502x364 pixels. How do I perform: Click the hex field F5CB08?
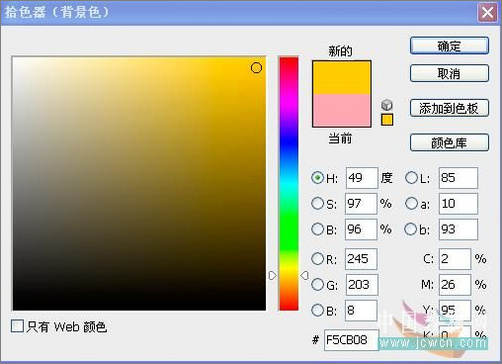(351, 340)
